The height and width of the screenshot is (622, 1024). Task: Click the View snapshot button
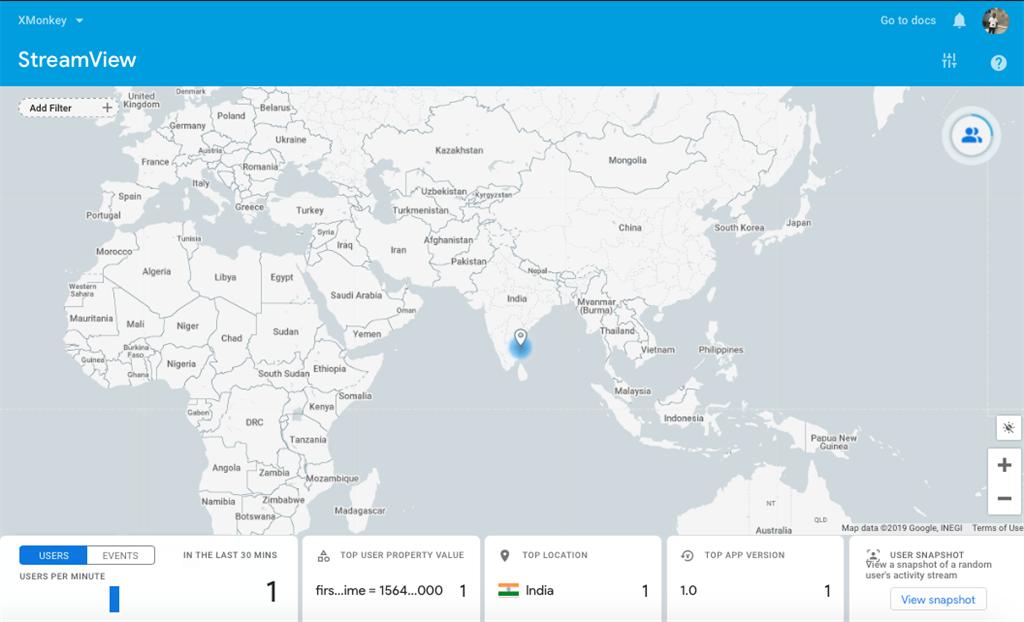[x=938, y=599]
